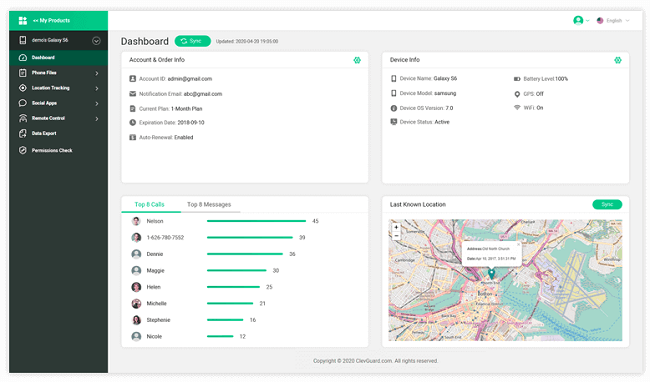Zoom in on the location map
650x382 pixels.
396,227
